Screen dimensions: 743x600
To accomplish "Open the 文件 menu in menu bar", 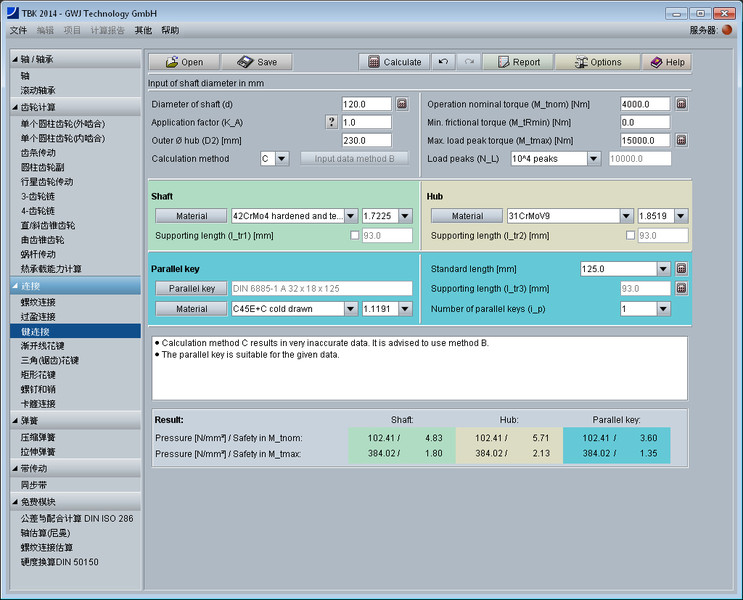I will (x=18, y=31).
